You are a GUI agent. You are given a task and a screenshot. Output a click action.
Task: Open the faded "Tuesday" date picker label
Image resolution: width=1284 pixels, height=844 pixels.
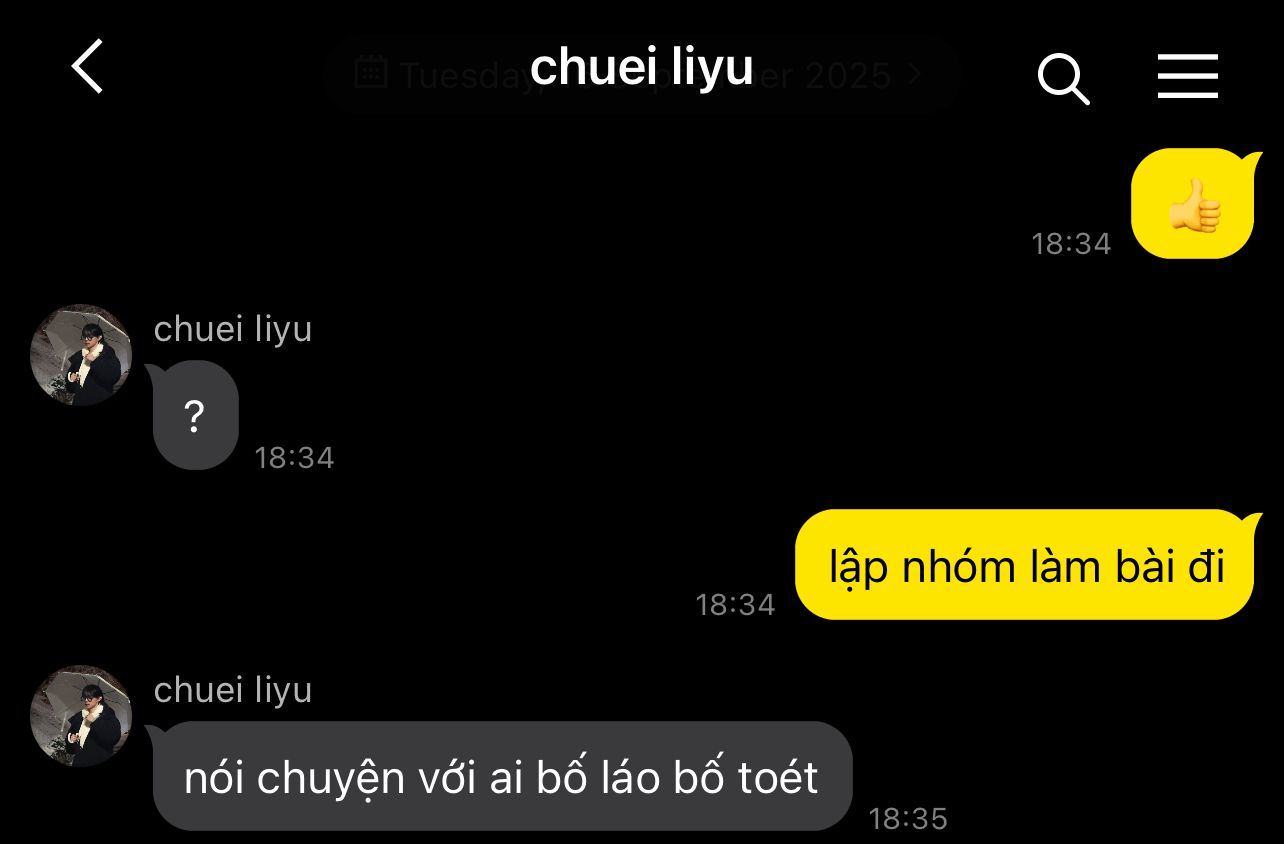coord(464,75)
